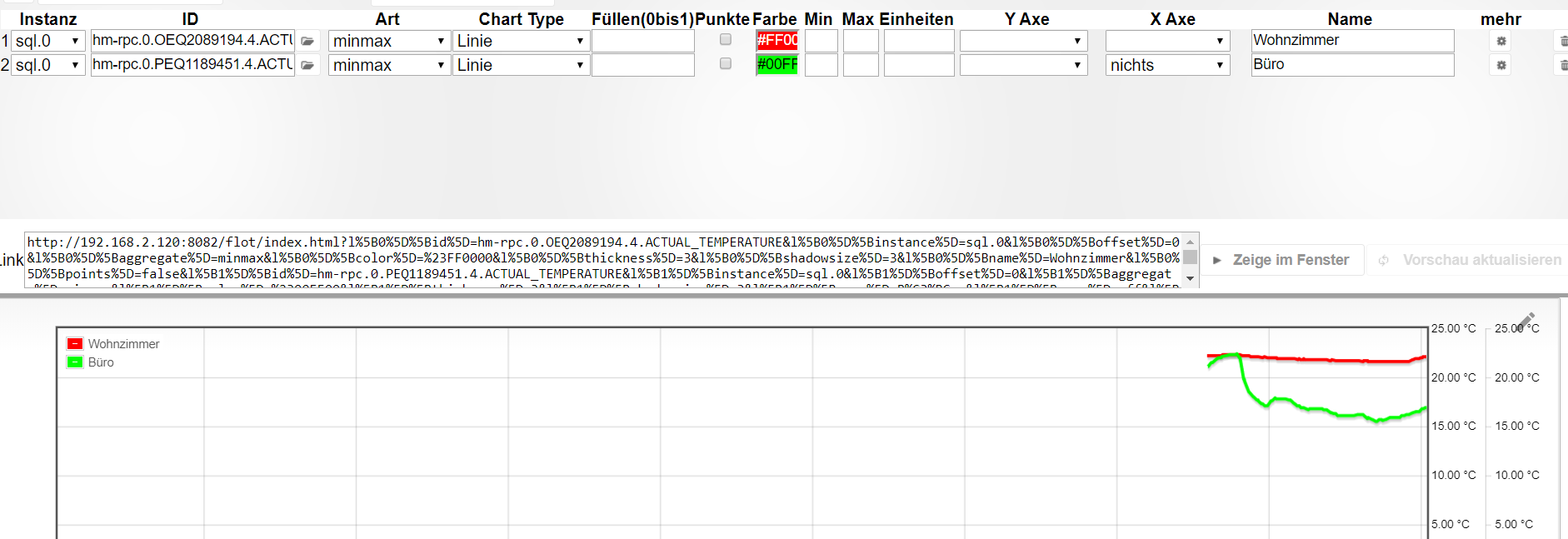Open Chart Type Linie dropdown in row 2
The image size is (1568, 539).
point(521,65)
